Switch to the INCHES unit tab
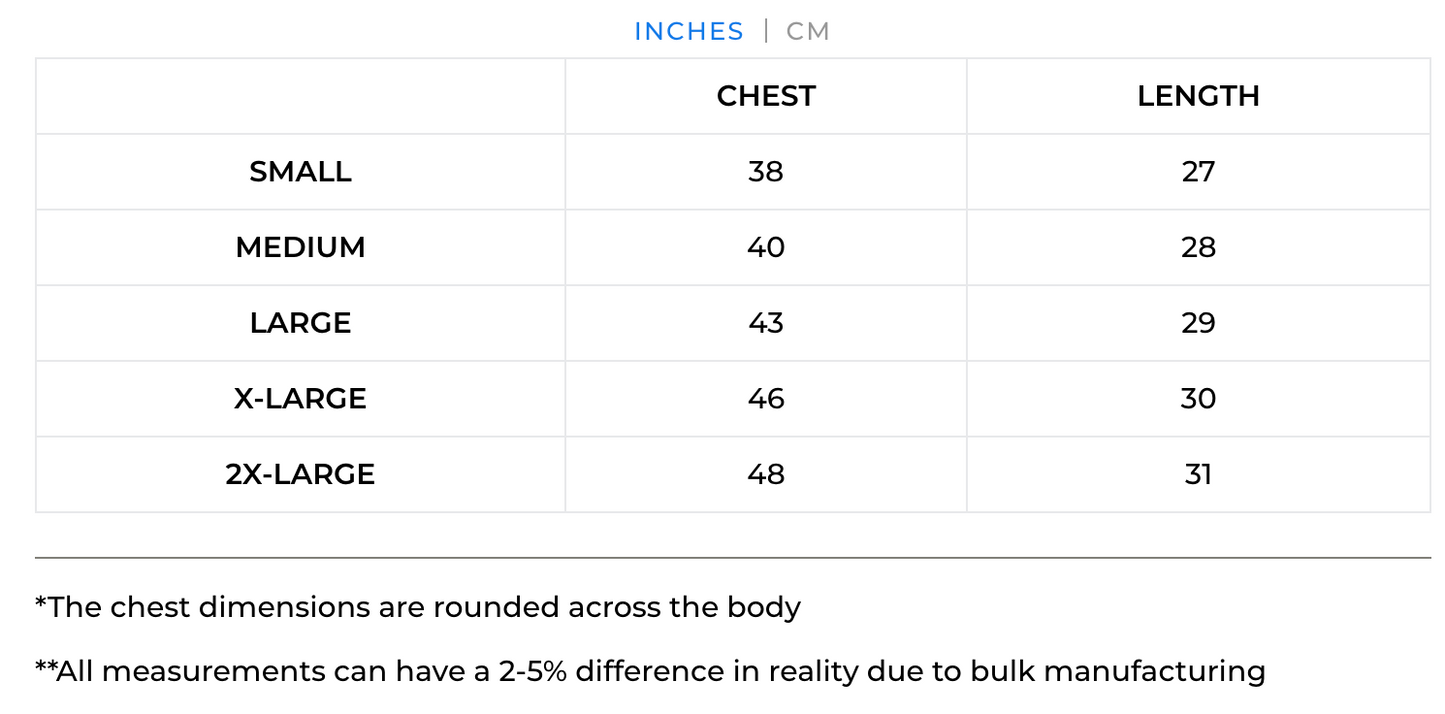Viewport: 1445px width, 714px height. click(x=689, y=32)
